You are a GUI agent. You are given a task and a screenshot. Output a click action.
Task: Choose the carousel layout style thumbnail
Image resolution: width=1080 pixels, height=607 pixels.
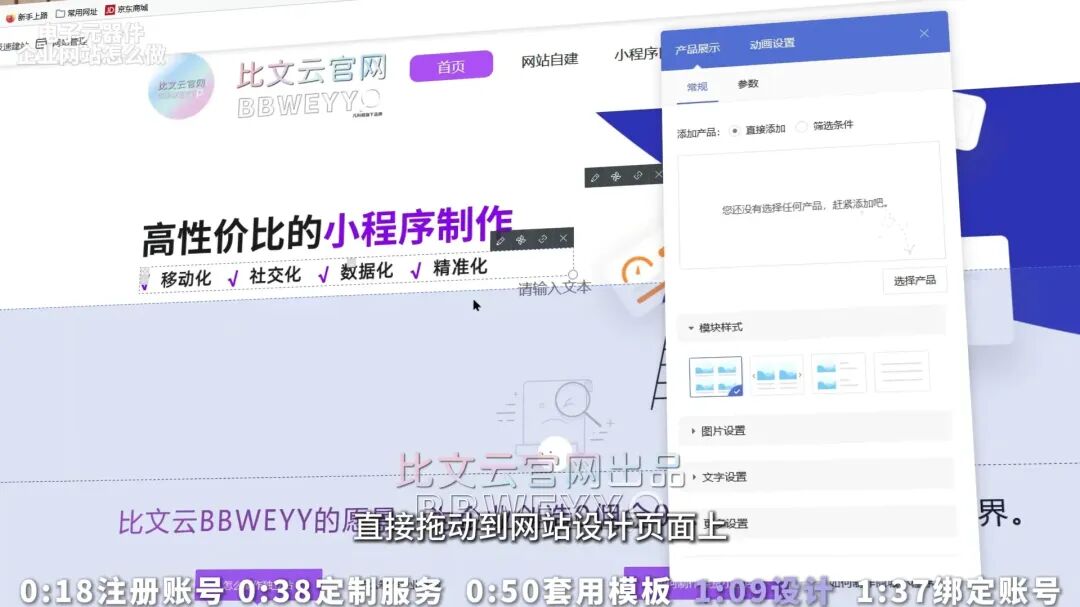tap(777, 374)
